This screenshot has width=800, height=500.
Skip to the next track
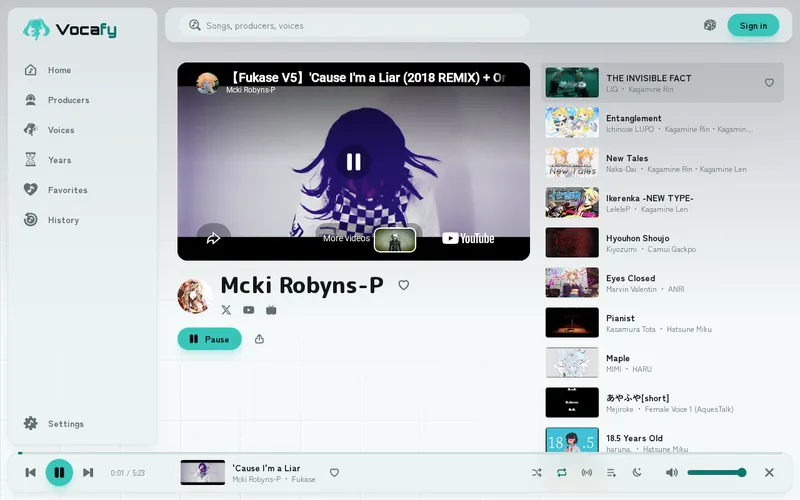coord(88,472)
